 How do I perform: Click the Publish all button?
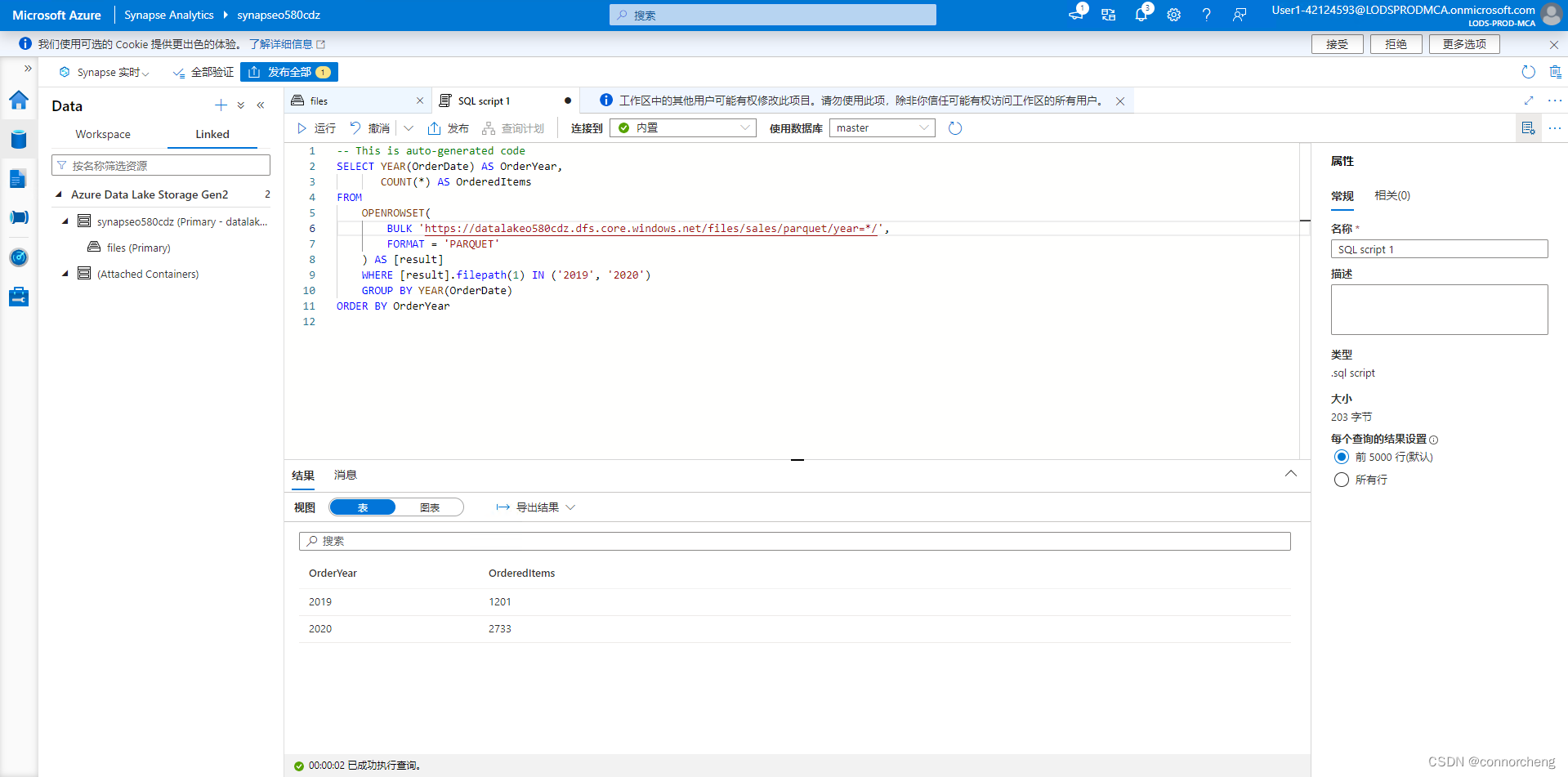pos(289,72)
